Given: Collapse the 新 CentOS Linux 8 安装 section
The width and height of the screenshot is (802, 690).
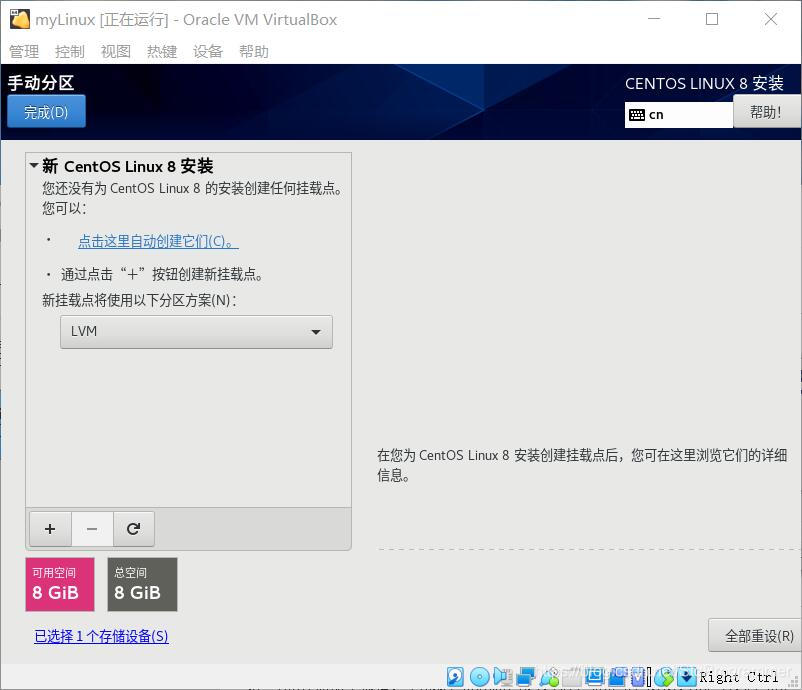Looking at the screenshot, I should [34, 165].
